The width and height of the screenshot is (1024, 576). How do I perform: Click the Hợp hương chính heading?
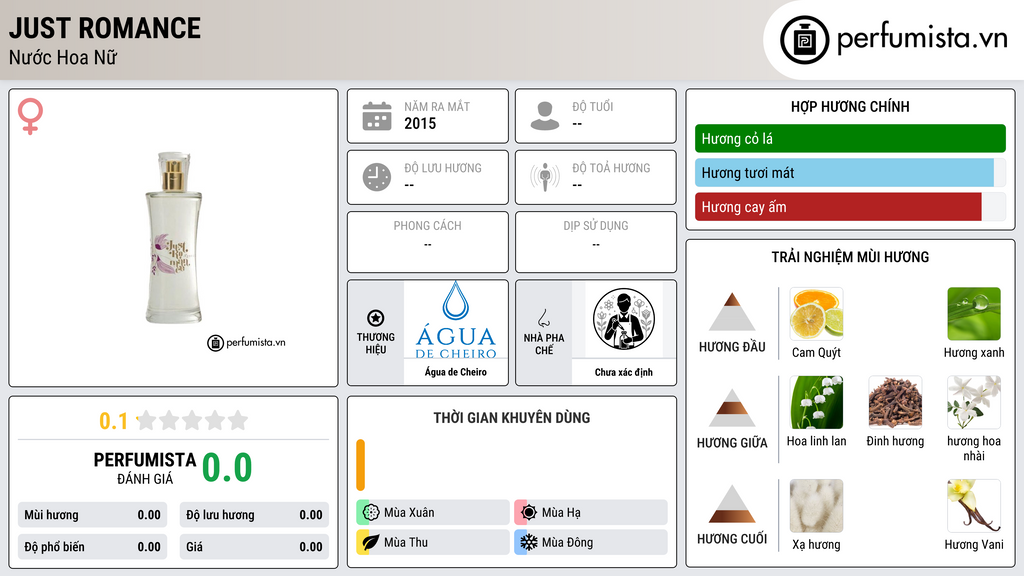click(x=850, y=106)
